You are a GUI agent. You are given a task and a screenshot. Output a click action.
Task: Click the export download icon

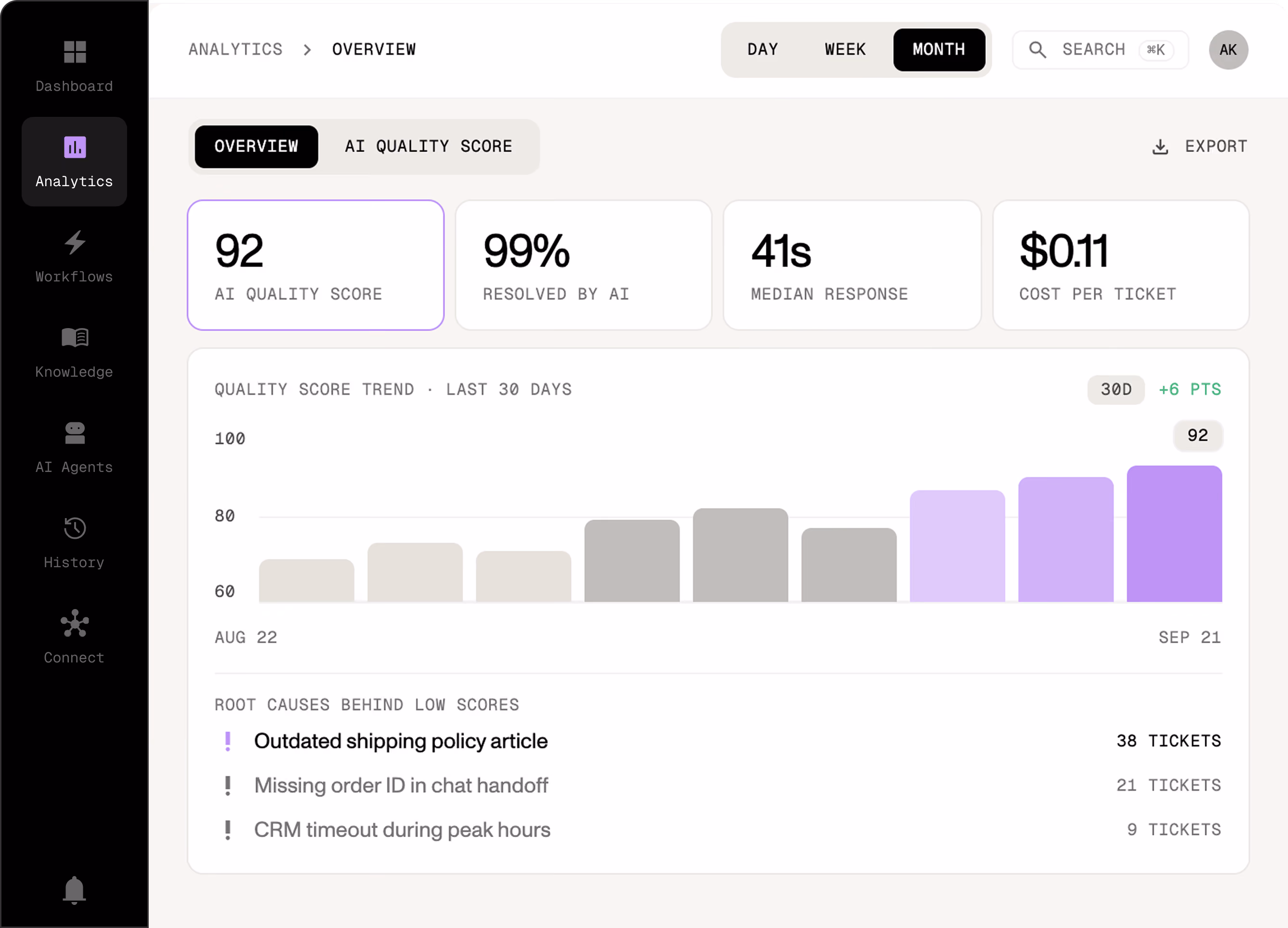[1160, 147]
